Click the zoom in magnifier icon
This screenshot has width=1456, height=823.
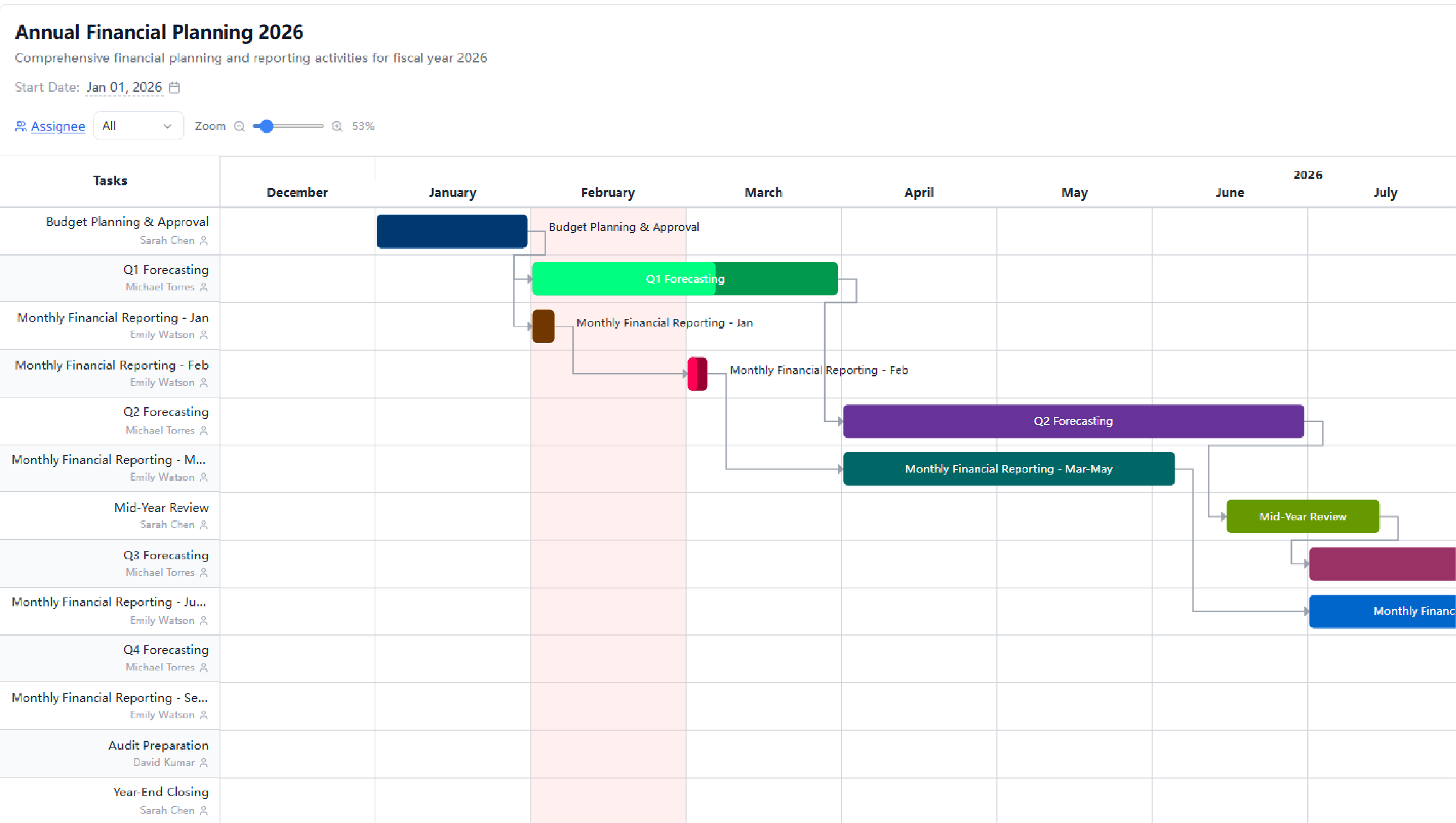click(x=337, y=126)
